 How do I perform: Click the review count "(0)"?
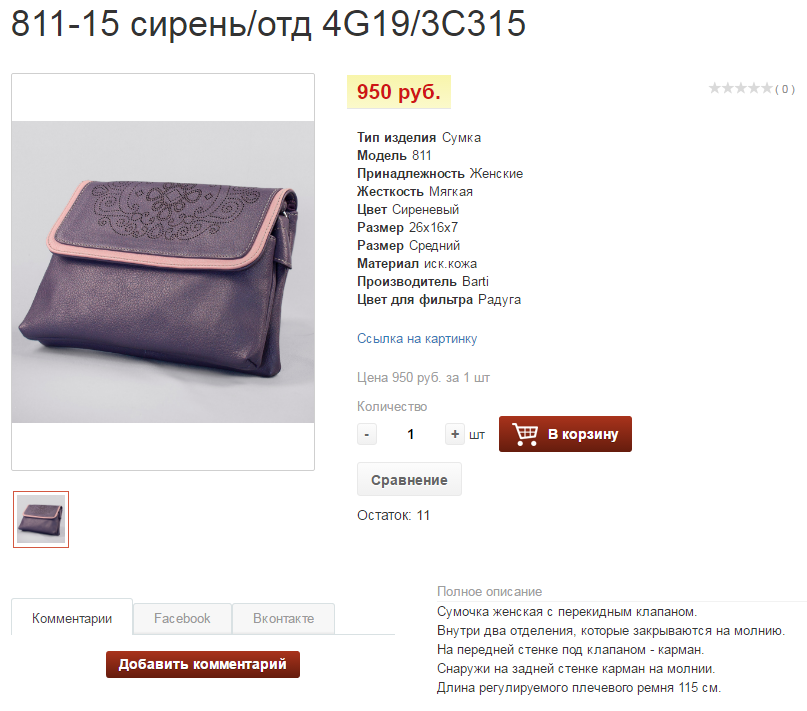pos(785,89)
